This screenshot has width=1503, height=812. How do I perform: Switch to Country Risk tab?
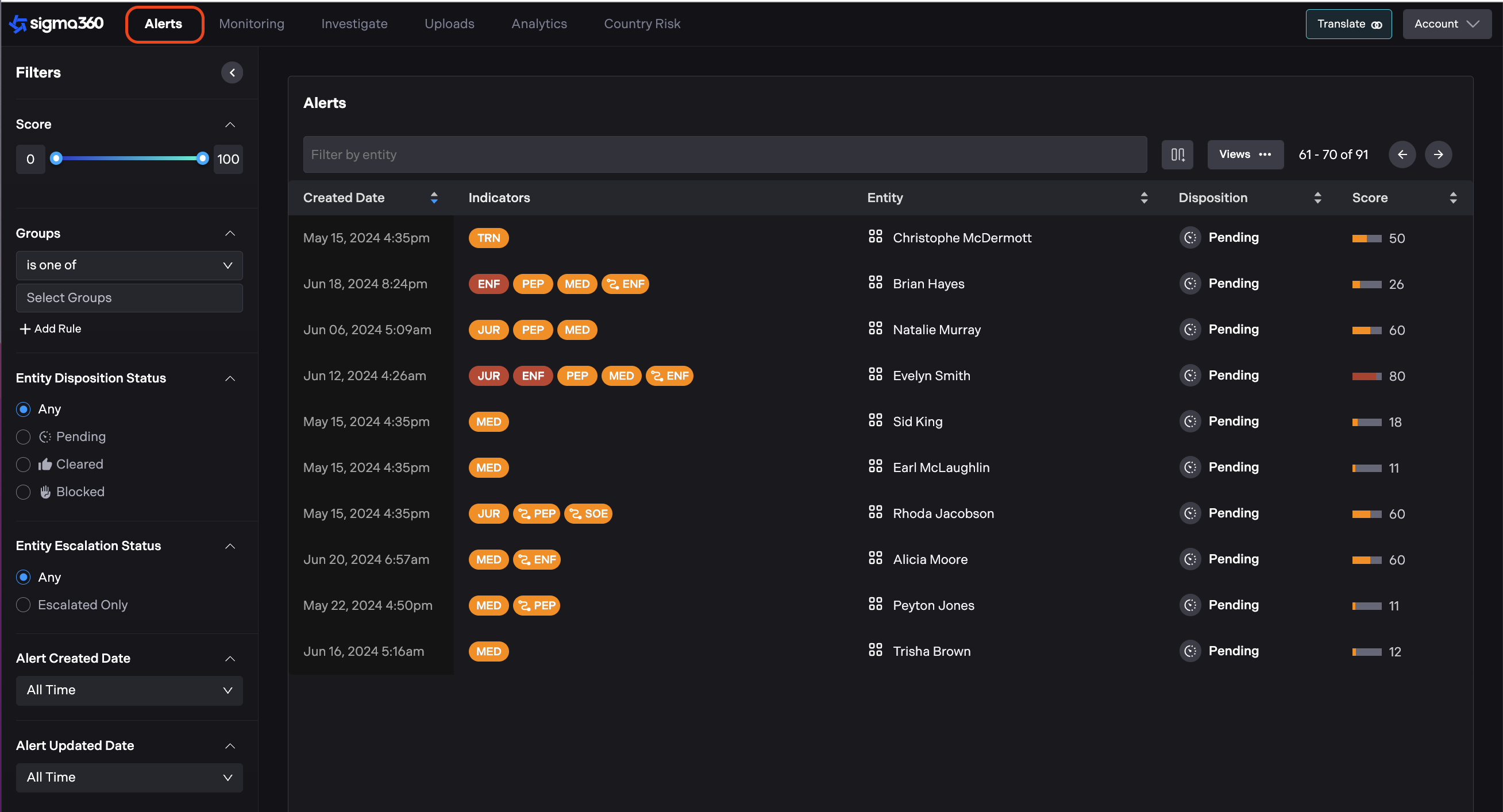coord(642,24)
